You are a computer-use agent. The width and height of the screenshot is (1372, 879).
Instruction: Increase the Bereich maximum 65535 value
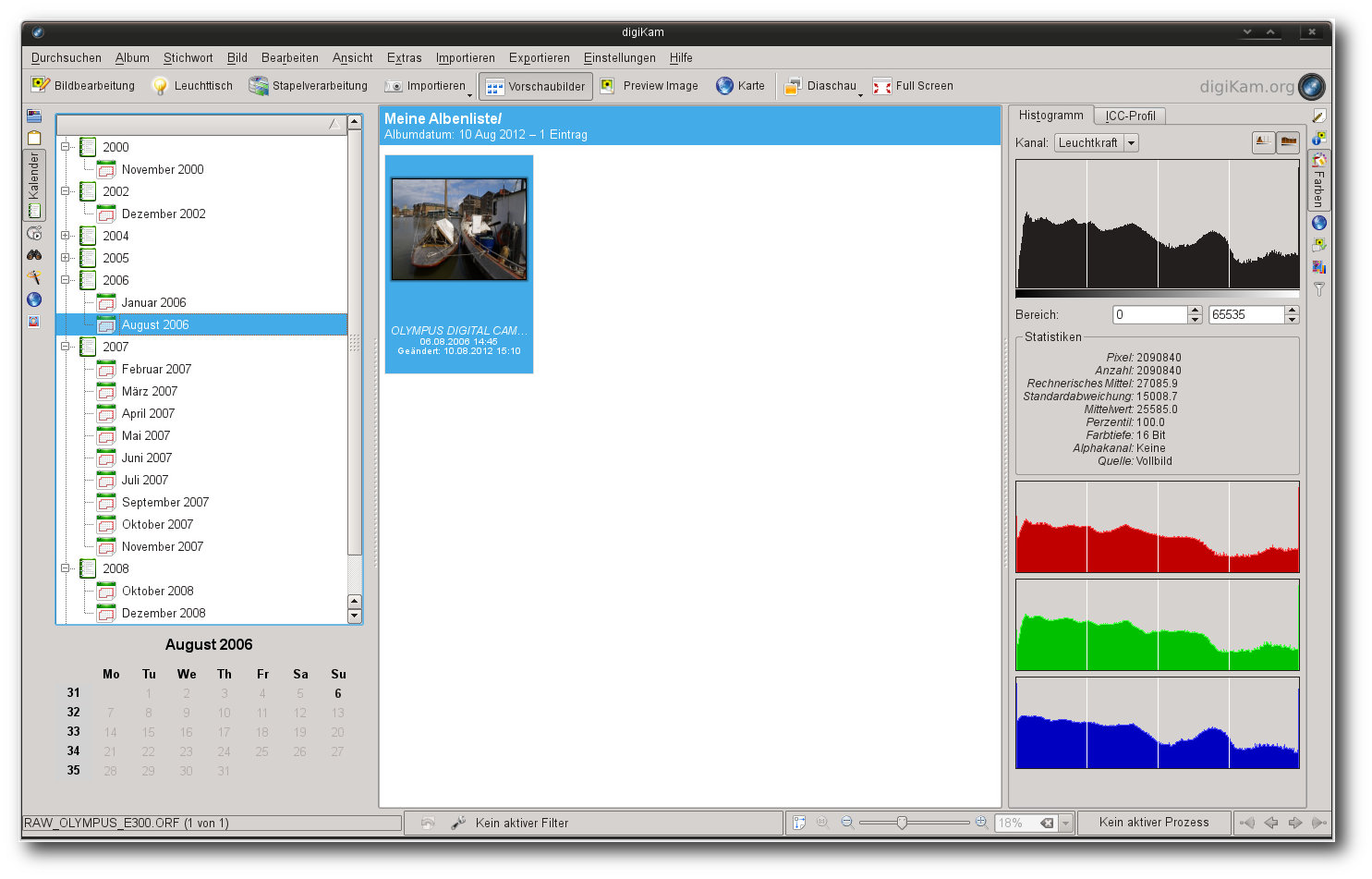point(1293,310)
